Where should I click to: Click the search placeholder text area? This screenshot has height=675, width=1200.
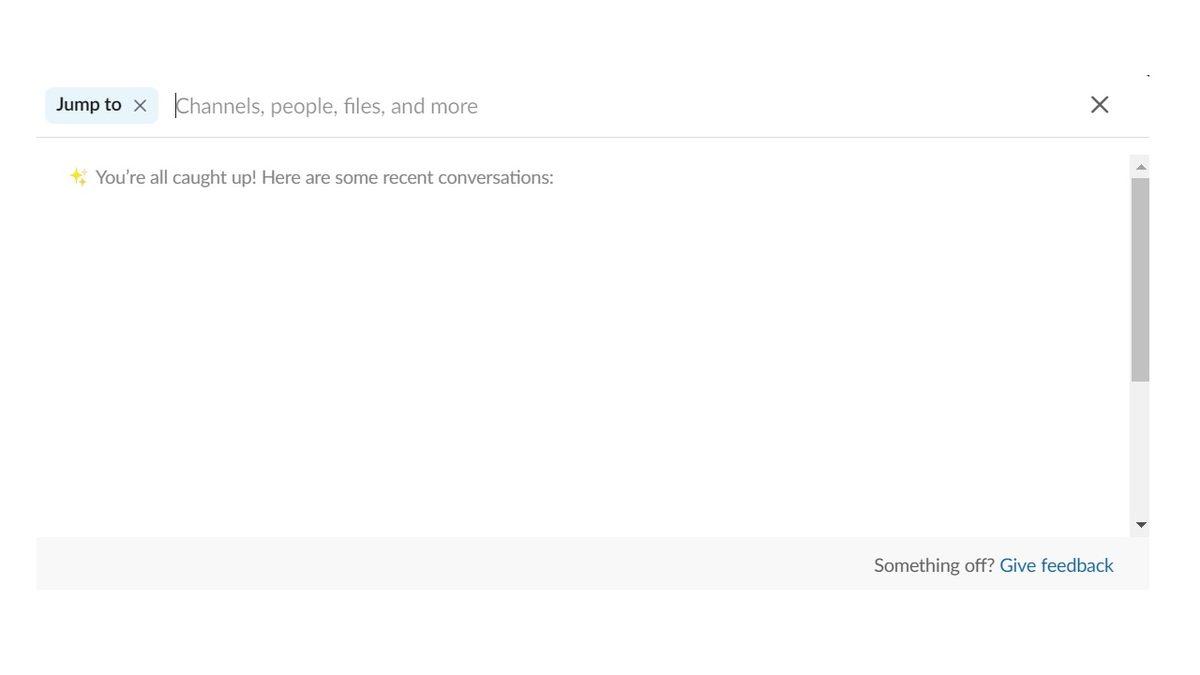[x=326, y=105]
